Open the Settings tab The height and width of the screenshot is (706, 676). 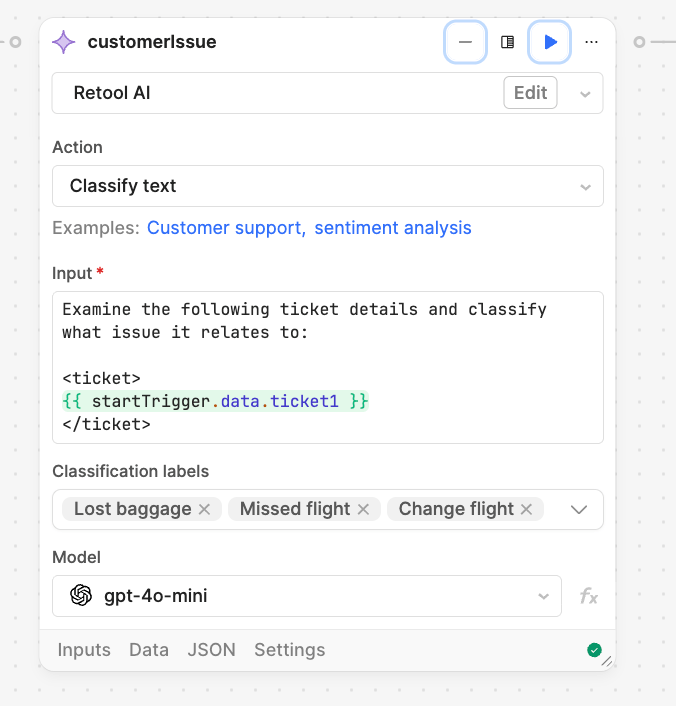(x=289, y=650)
